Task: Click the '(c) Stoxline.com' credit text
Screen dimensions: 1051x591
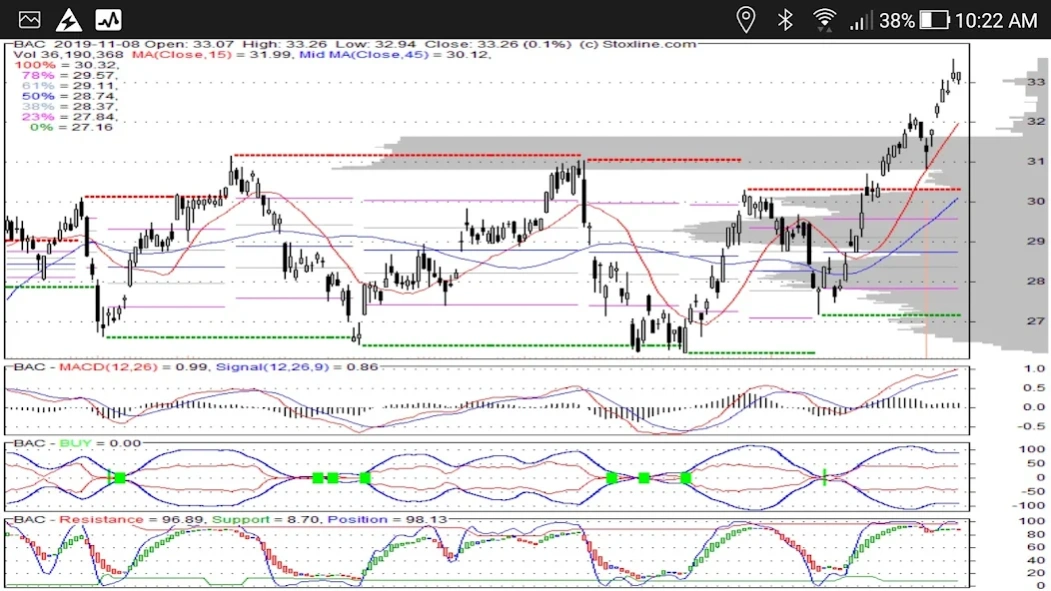Action: (x=637, y=44)
